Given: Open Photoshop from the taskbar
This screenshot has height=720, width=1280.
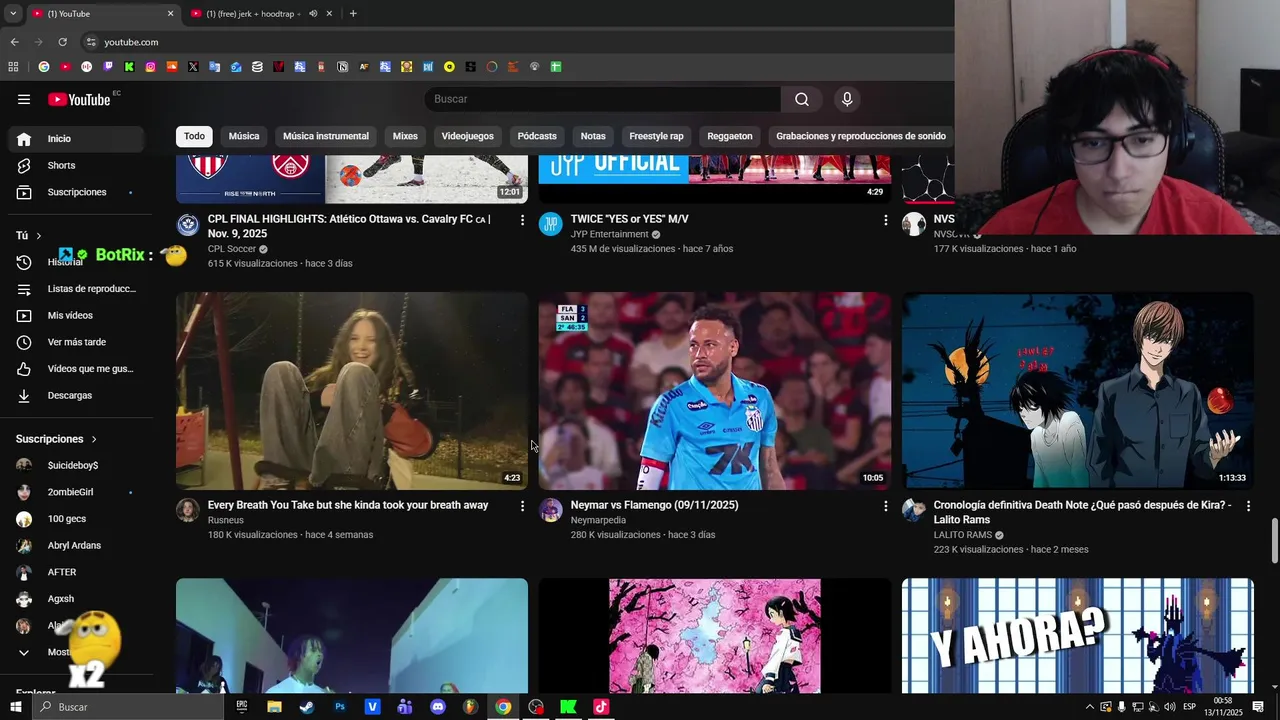Looking at the screenshot, I should pos(340,707).
